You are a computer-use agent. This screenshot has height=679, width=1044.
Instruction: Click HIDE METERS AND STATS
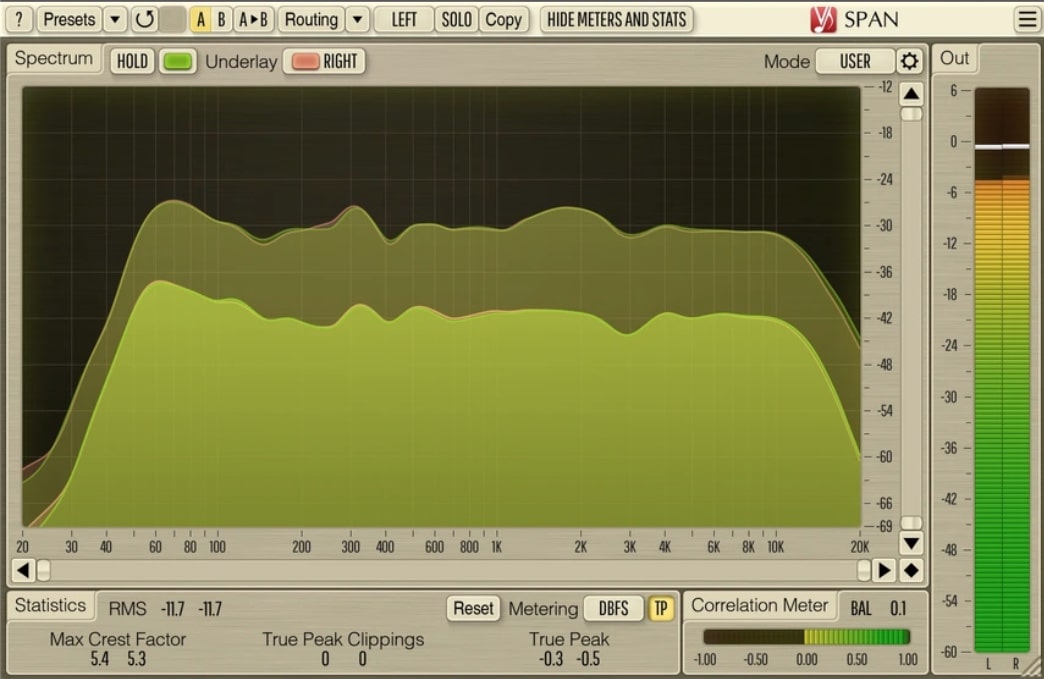[615, 19]
